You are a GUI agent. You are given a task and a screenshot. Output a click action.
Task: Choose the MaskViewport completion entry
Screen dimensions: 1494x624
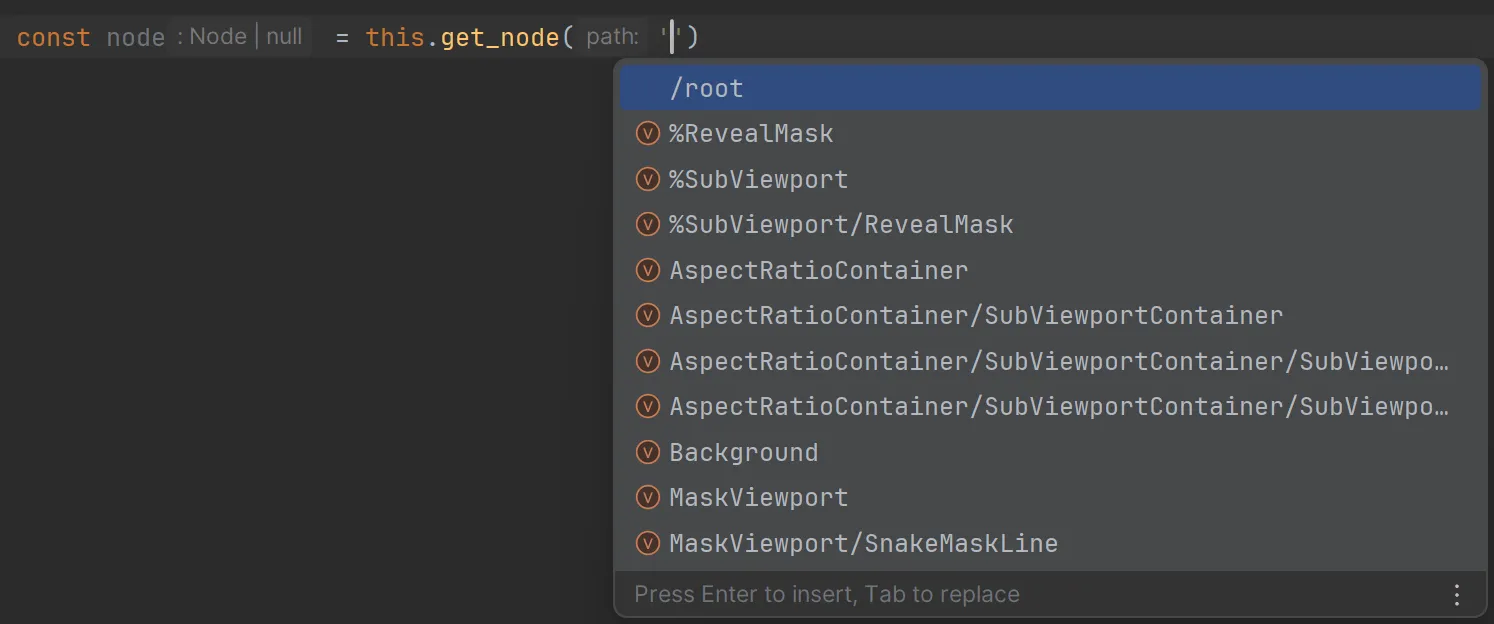[1050, 498]
